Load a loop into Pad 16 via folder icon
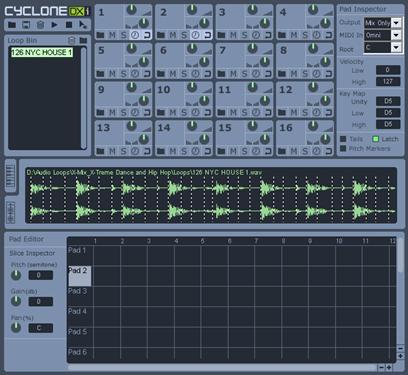This screenshot has height=375, width=408. pyautogui.click(x=282, y=151)
